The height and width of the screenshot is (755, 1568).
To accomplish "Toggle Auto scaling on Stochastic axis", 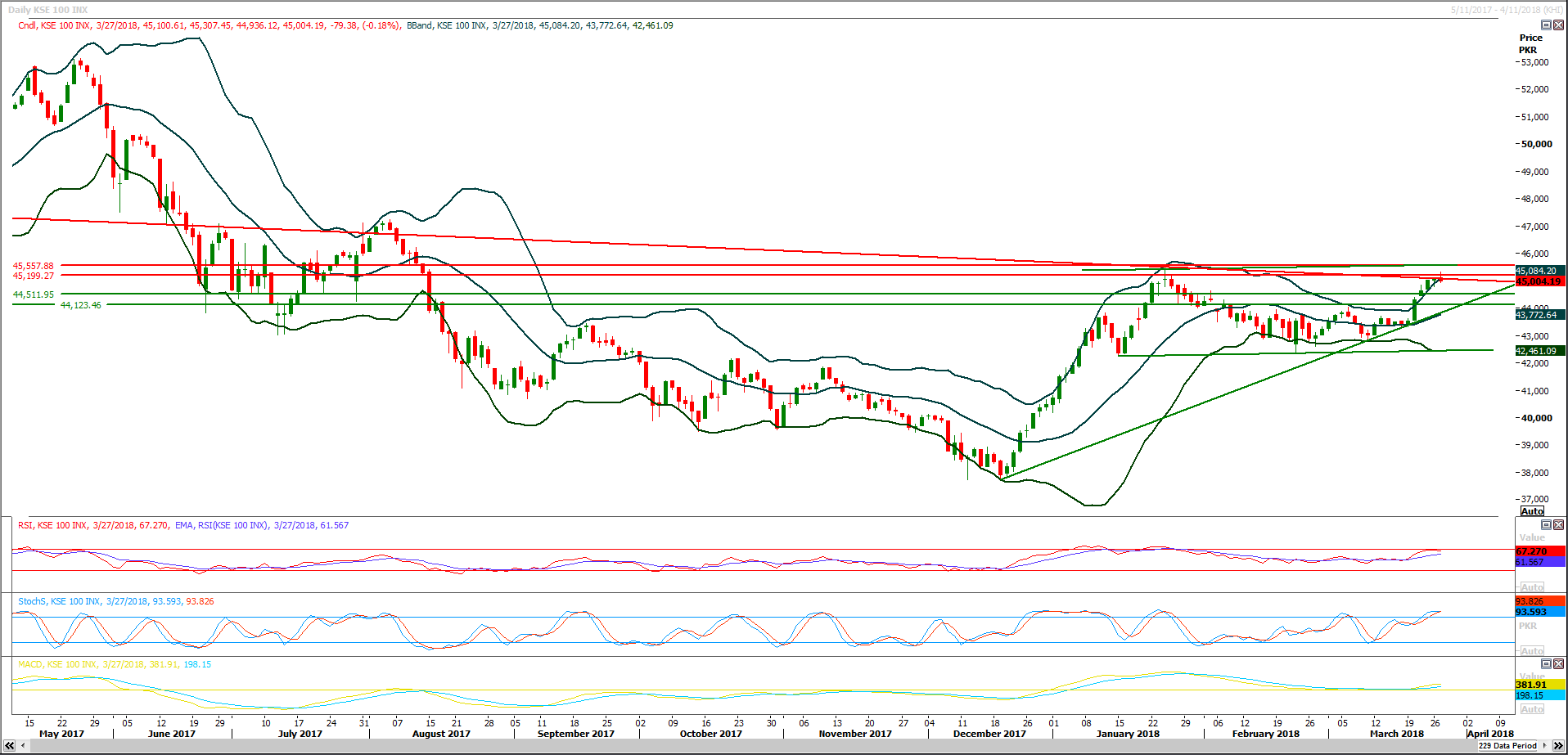I will [1532, 651].
